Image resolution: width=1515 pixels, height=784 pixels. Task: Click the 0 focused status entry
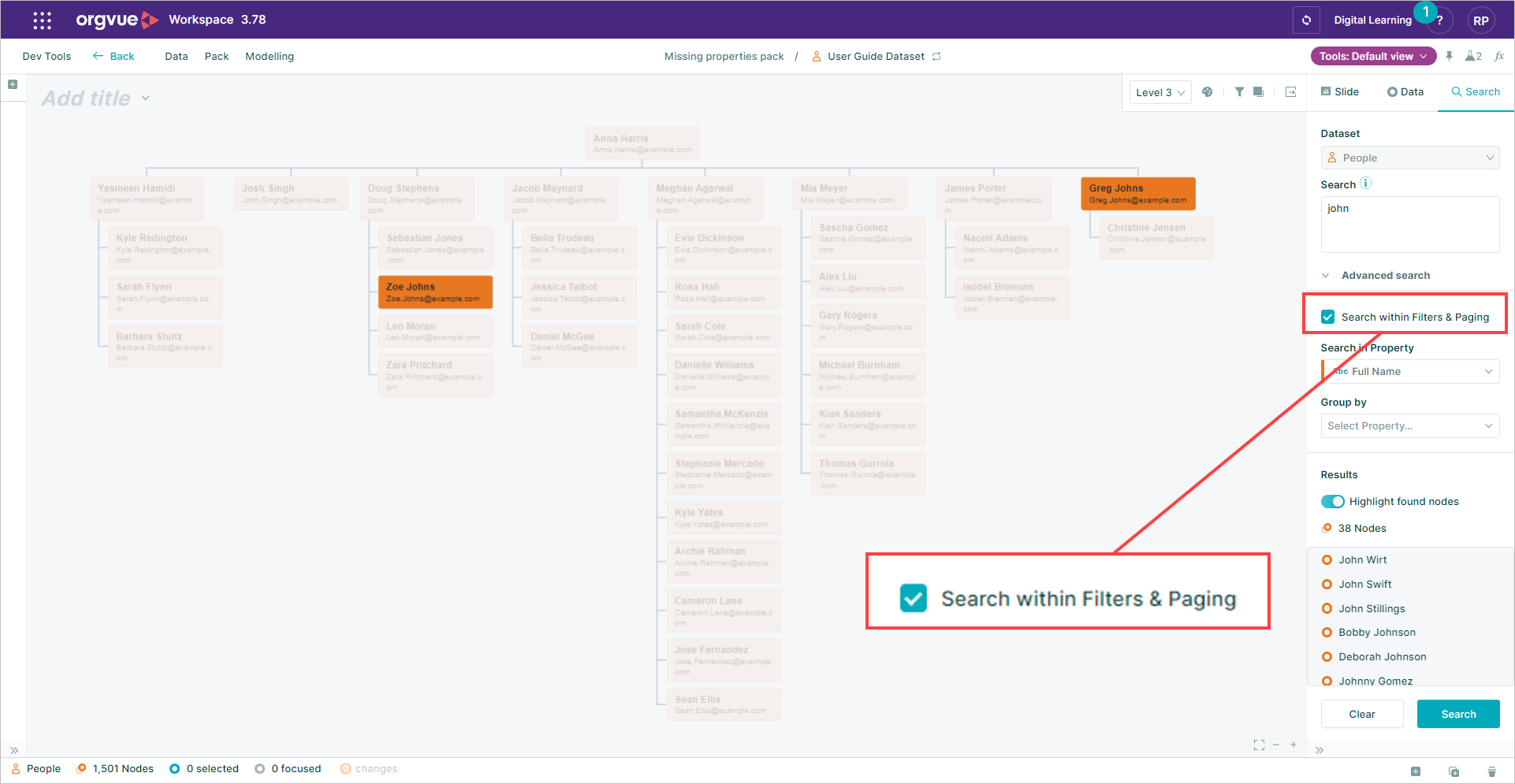pyautogui.click(x=288, y=768)
